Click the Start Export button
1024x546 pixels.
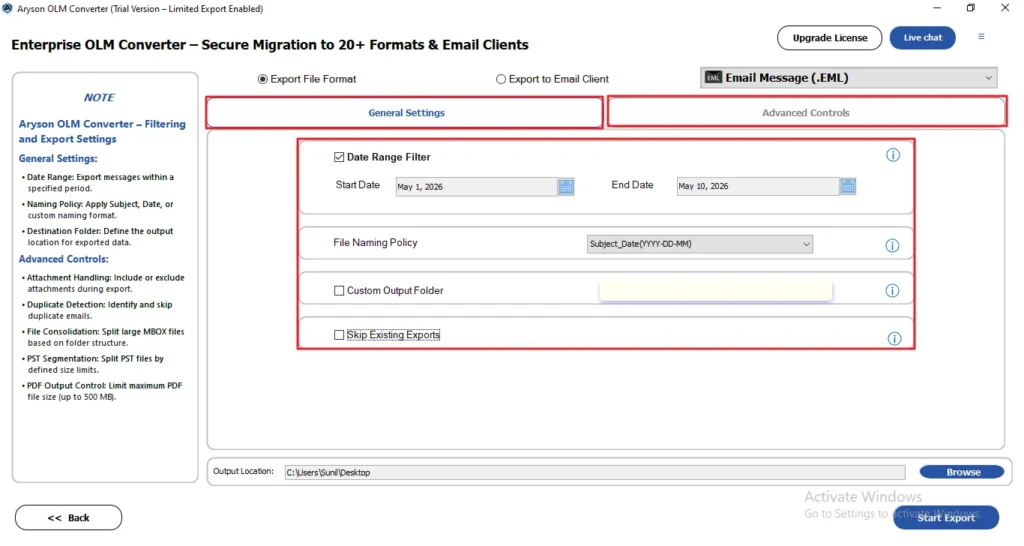click(946, 517)
